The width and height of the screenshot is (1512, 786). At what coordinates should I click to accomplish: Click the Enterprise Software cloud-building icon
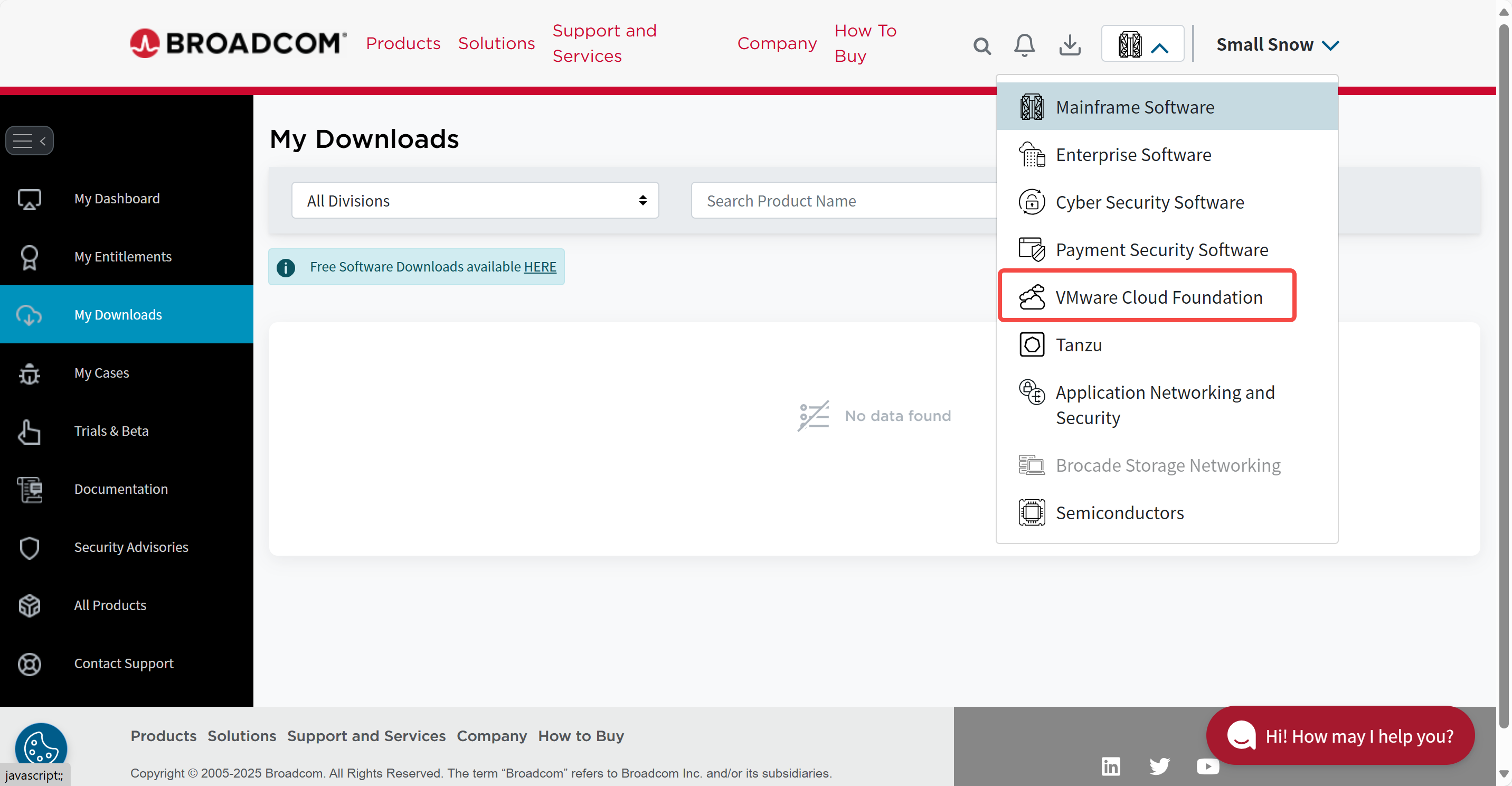1031,154
